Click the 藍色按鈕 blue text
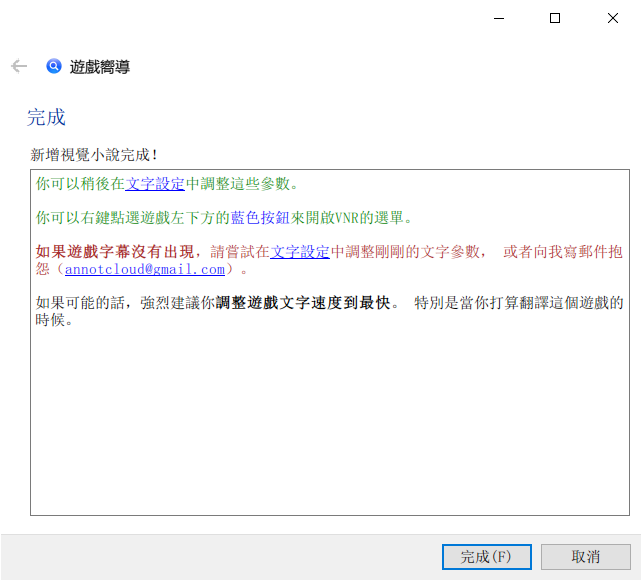 [260, 218]
